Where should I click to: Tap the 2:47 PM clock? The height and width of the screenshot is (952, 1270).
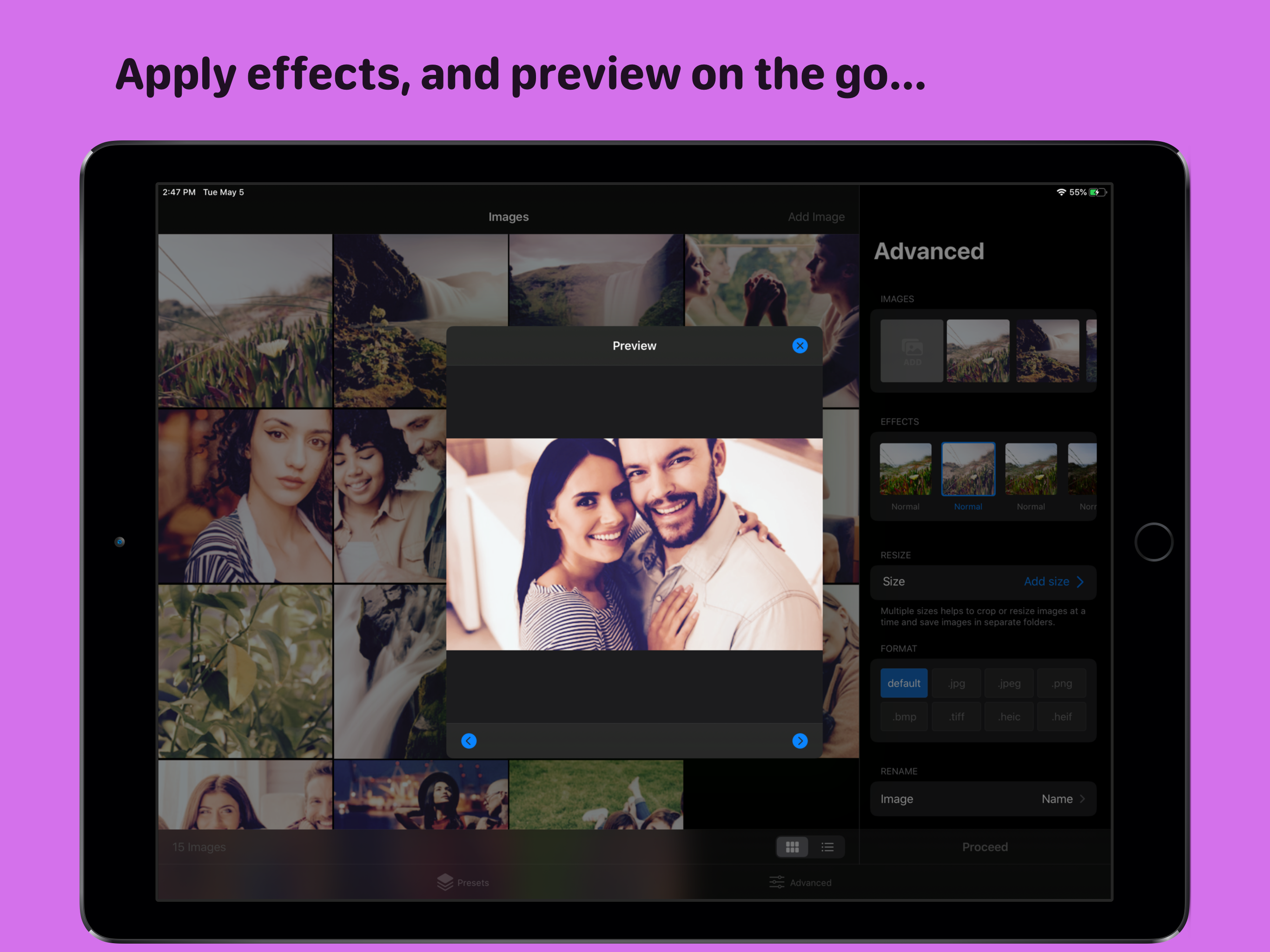click(x=179, y=192)
